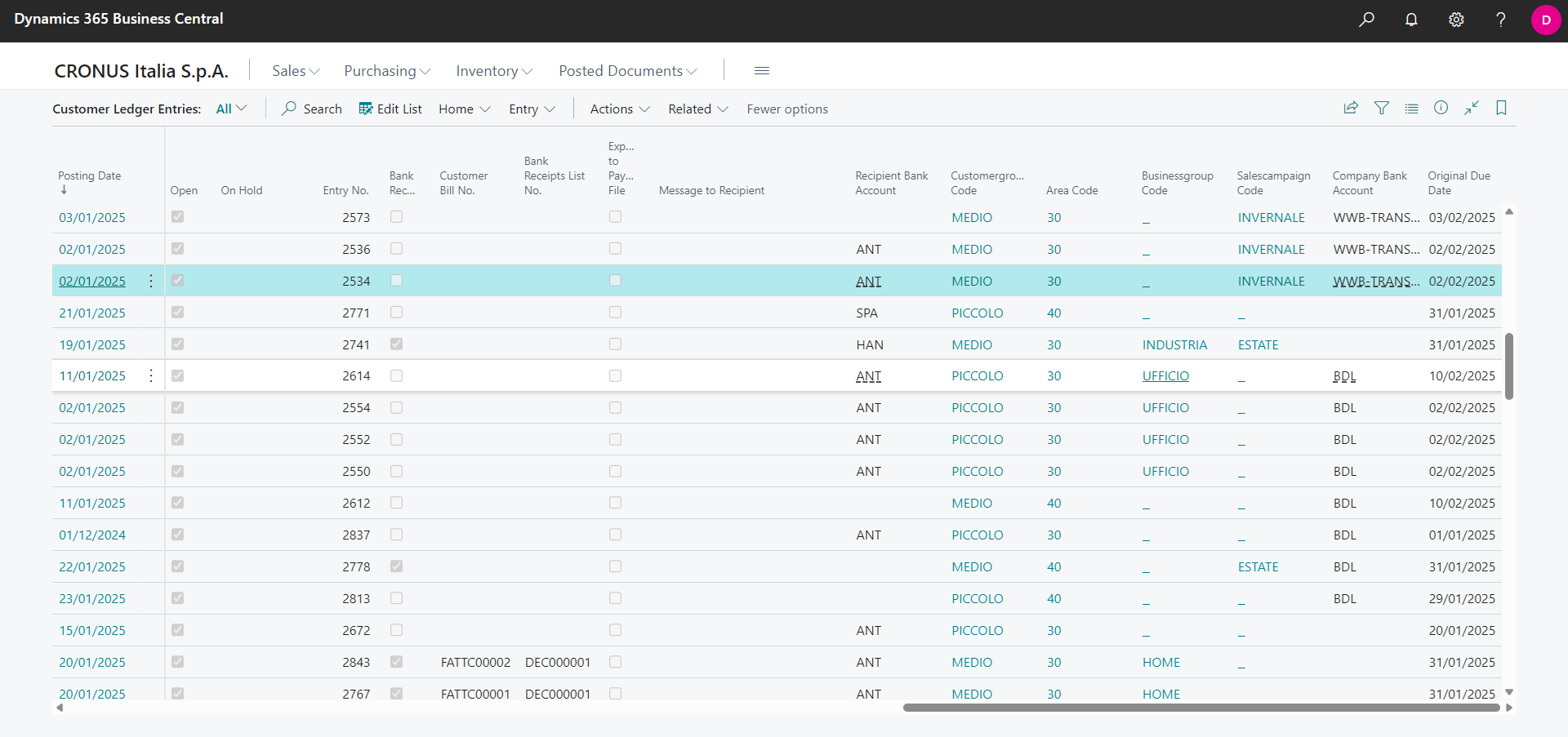Open posting date 21/01/2025 link
1568x737 pixels.
point(92,313)
